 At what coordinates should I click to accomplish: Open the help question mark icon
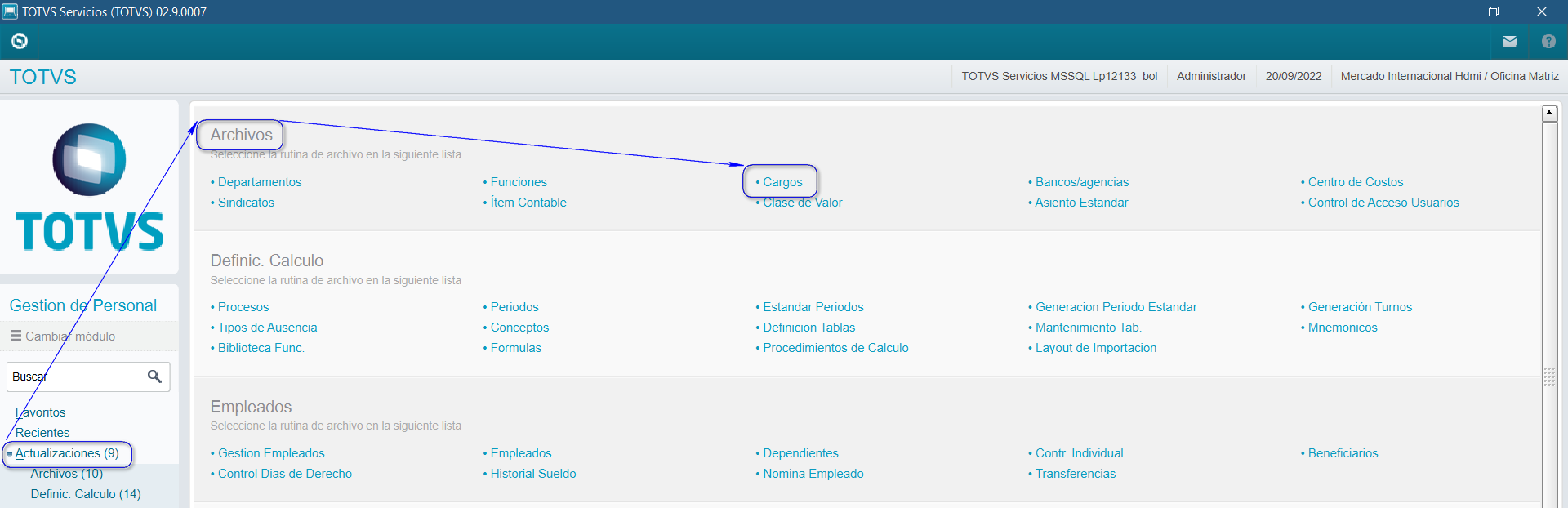click(1548, 41)
